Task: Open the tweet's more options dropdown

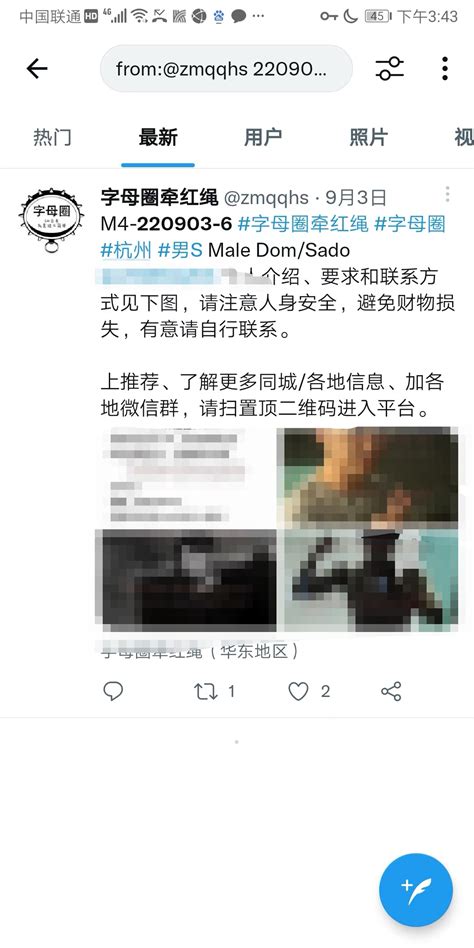Action: [447, 194]
